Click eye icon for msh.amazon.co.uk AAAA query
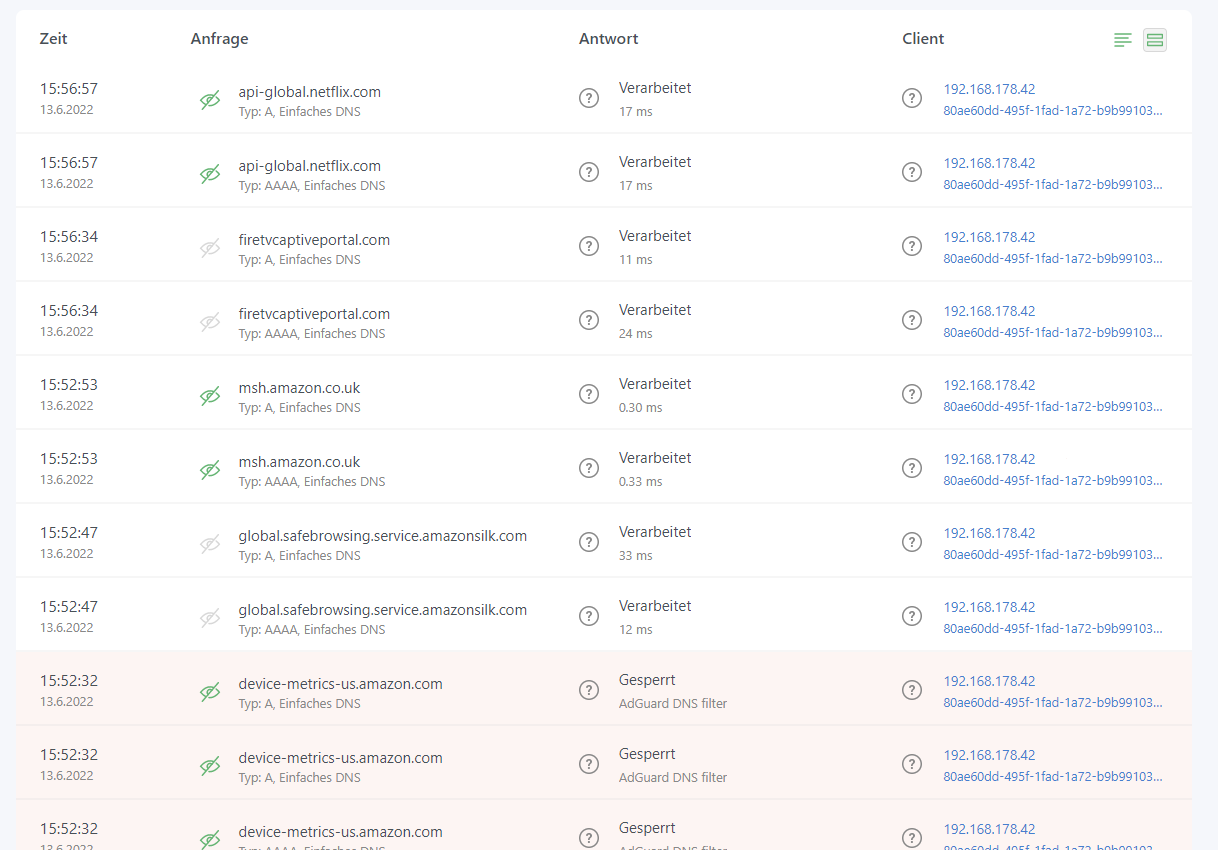 tap(210, 470)
